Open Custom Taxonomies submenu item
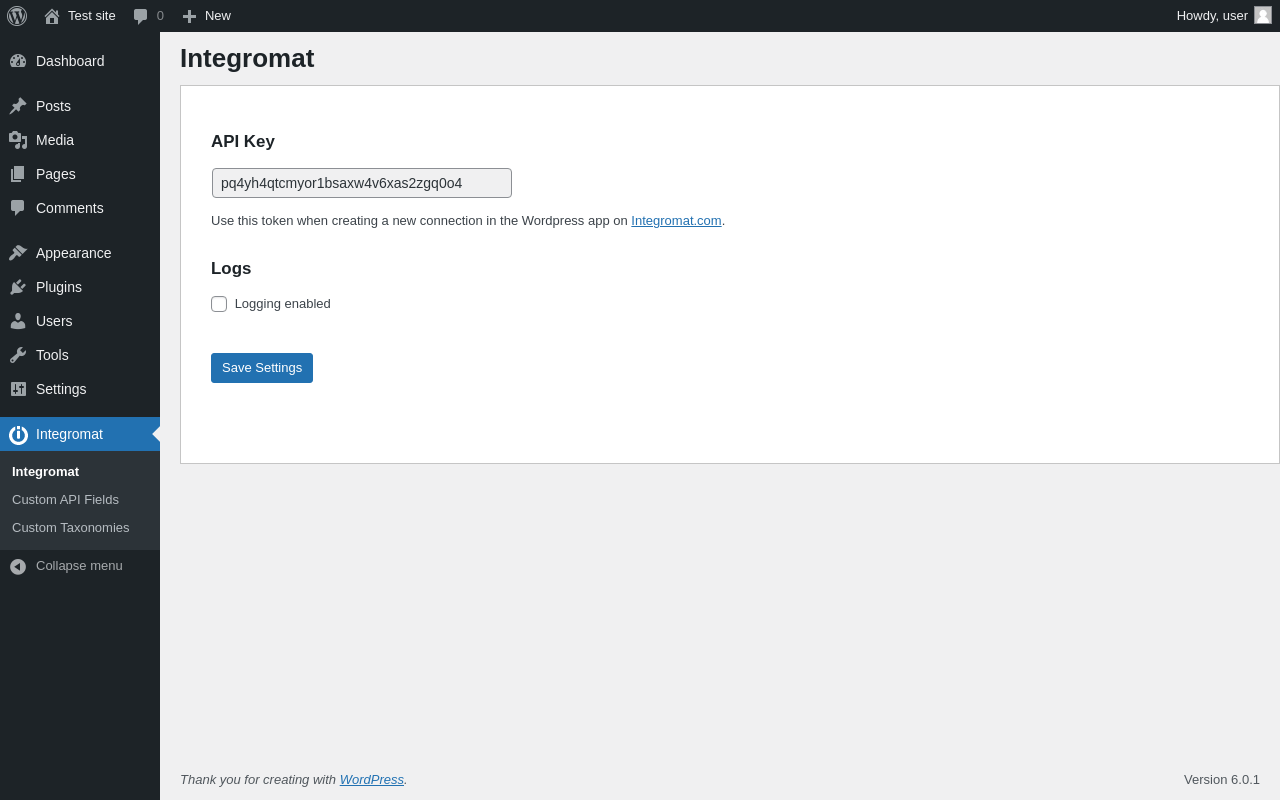The image size is (1280, 800). pyautogui.click(x=71, y=528)
